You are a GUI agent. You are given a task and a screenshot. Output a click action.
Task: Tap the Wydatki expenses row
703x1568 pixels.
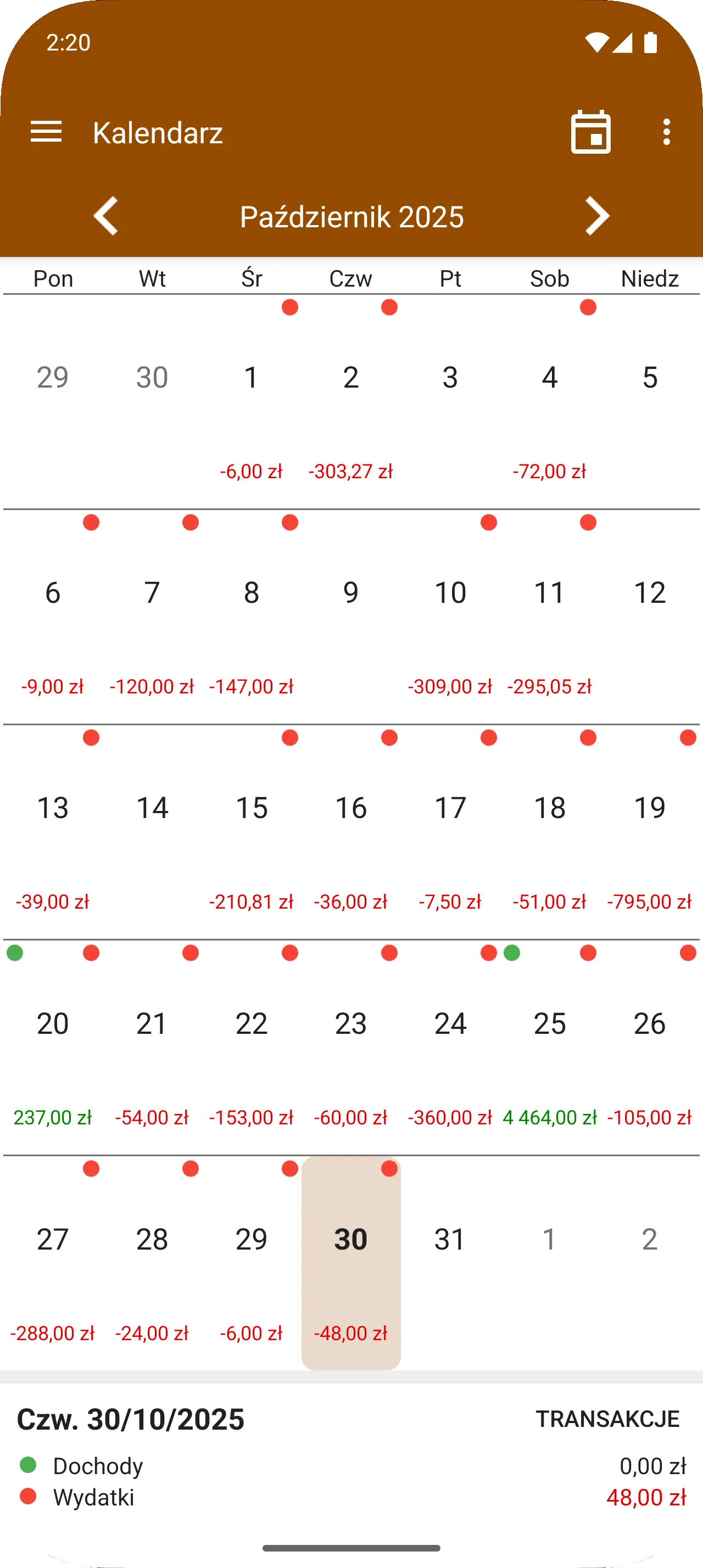[351, 1497]
